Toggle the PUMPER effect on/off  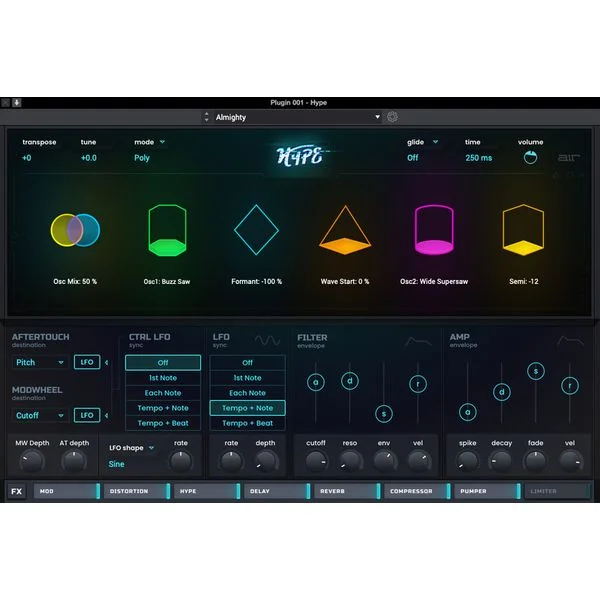point(518,491)
